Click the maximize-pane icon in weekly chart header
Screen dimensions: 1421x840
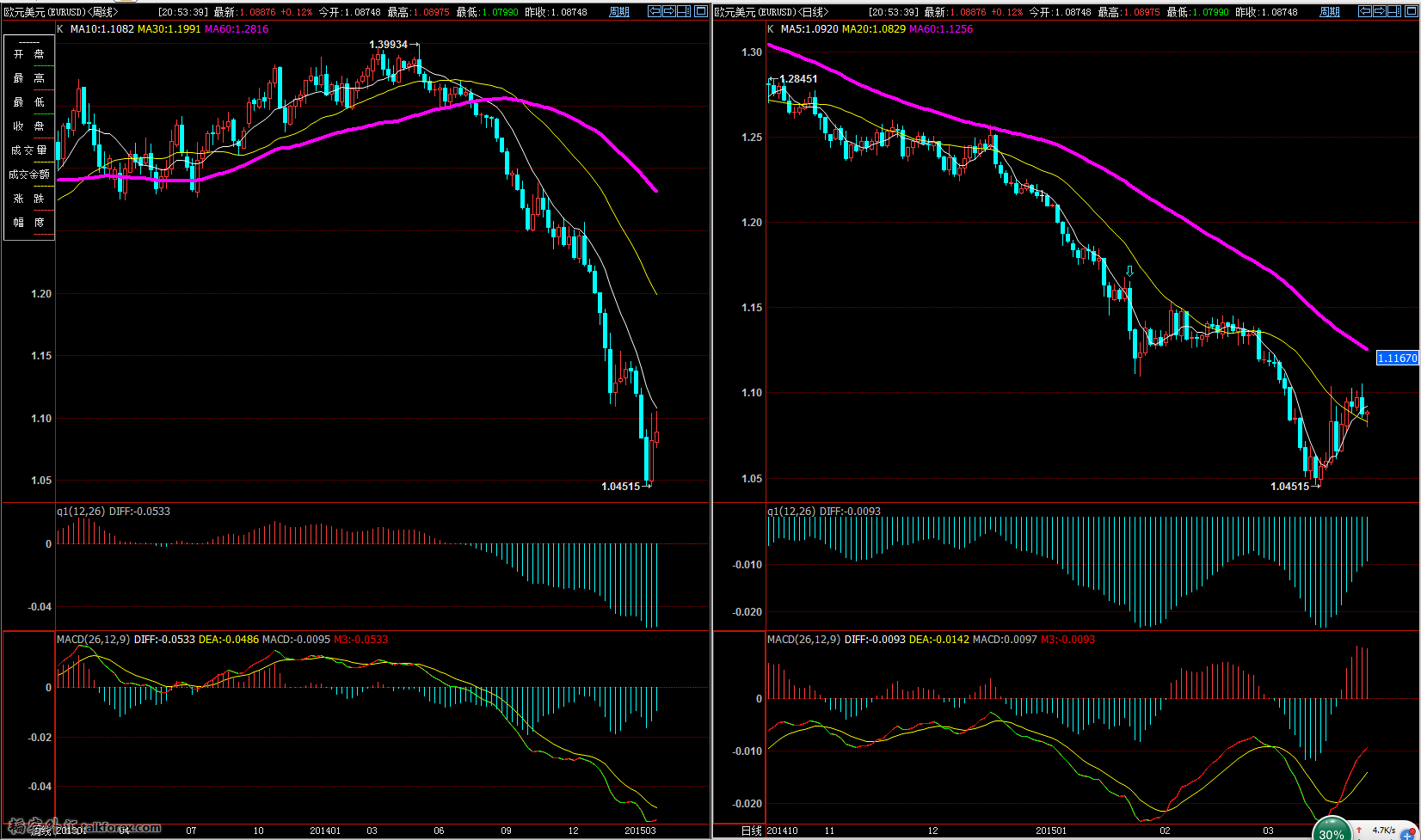[700, 11]
